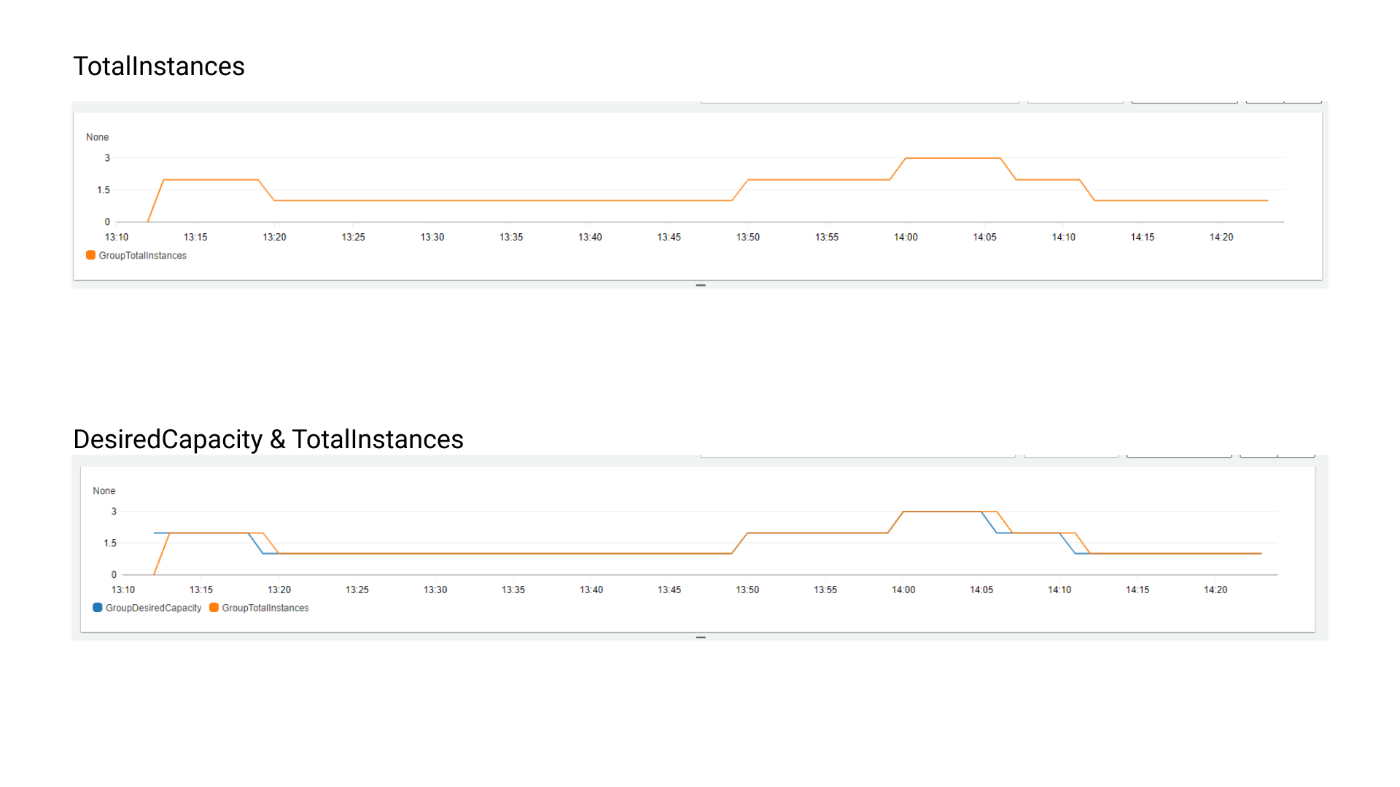Select GroupTotalInstances legend label beside GroupDesiredCapacity
Viewport: 1400px width, 787px height.
[x=265, y=608]
